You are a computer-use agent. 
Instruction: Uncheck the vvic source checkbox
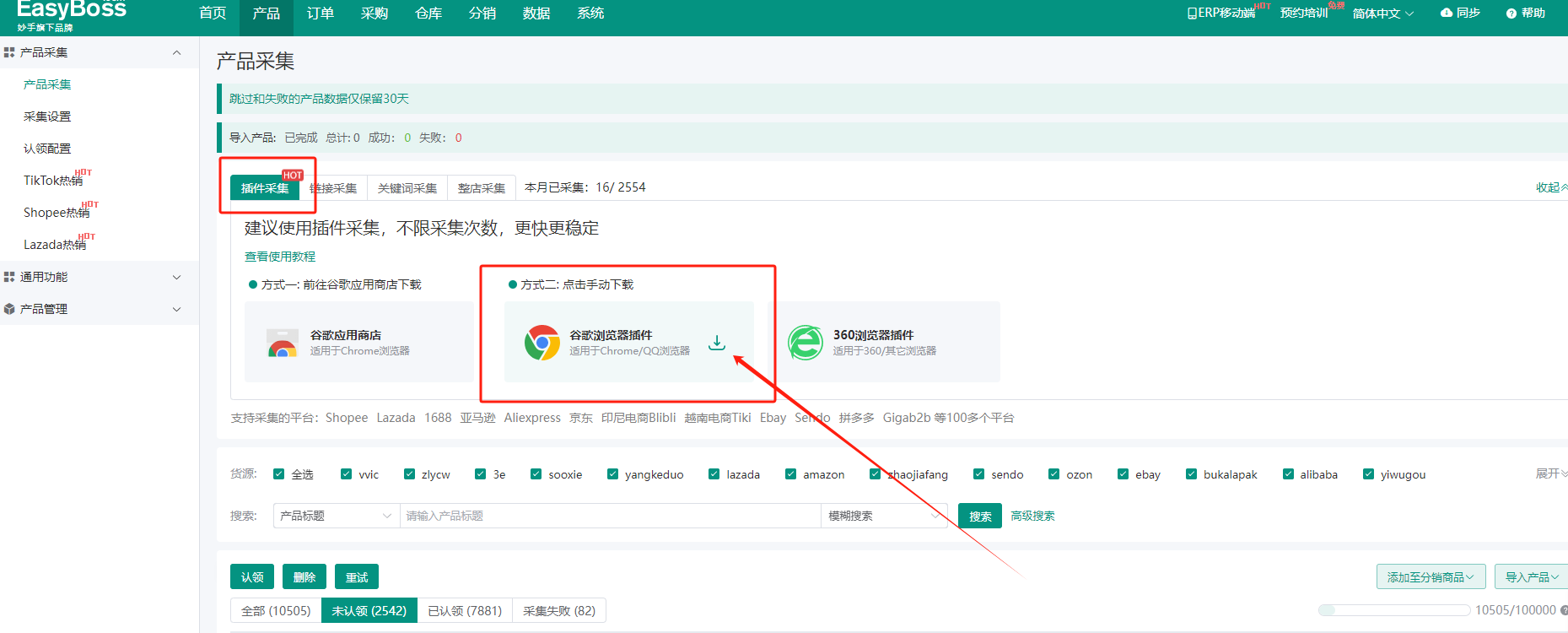(346, 474)
